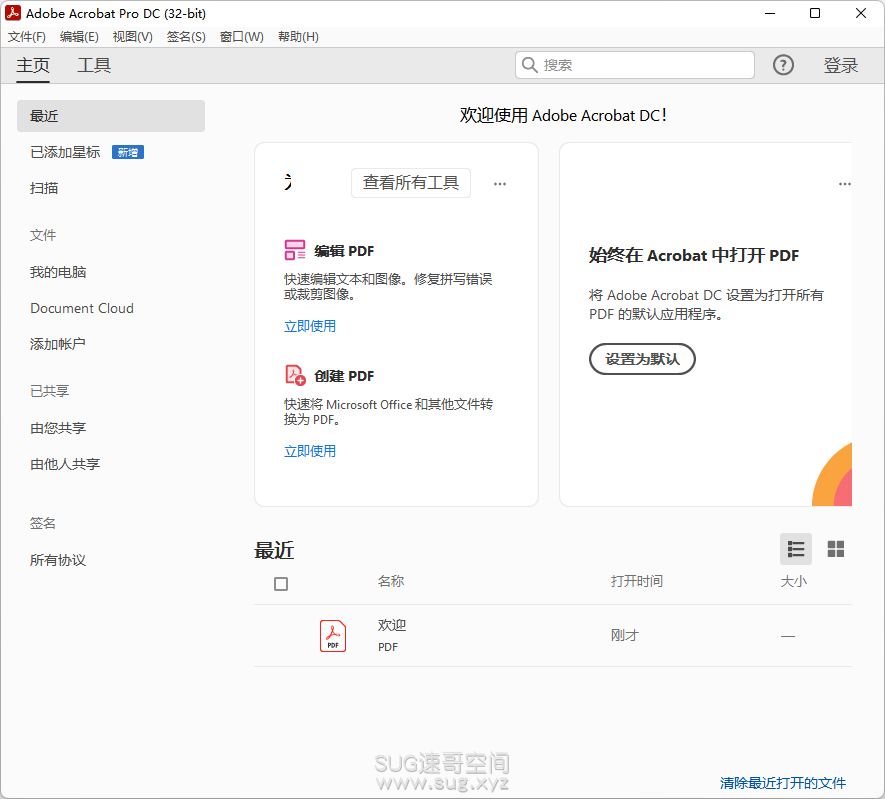885x799 pixels.
Task: Switch to the 主页 tab
Action: 33,65
